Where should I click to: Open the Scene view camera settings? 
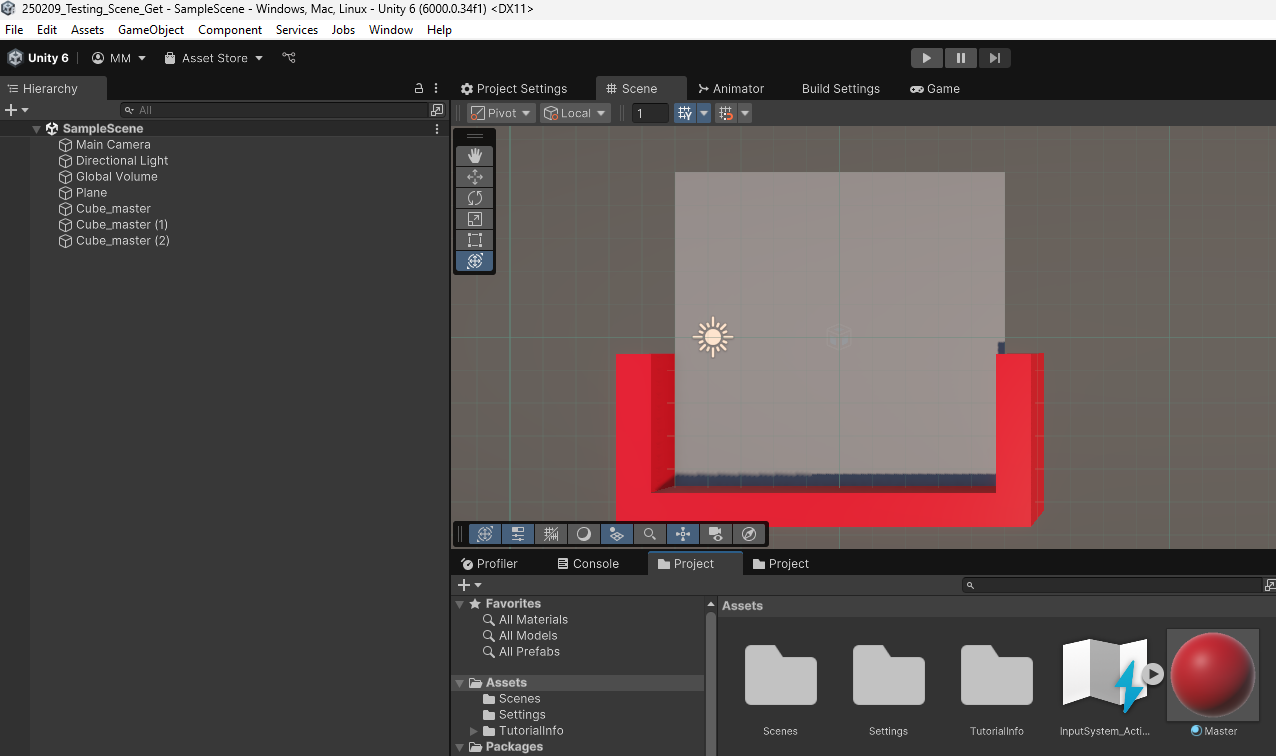point(715,534)
